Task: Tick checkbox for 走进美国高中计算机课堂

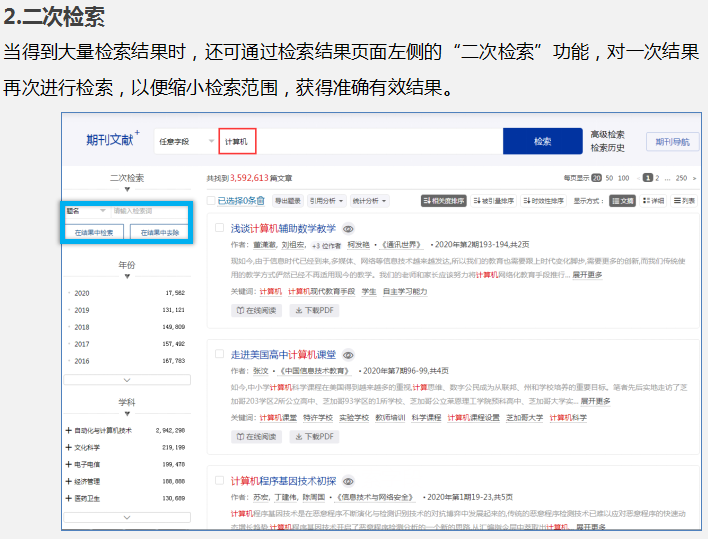Action: (219, 354)
